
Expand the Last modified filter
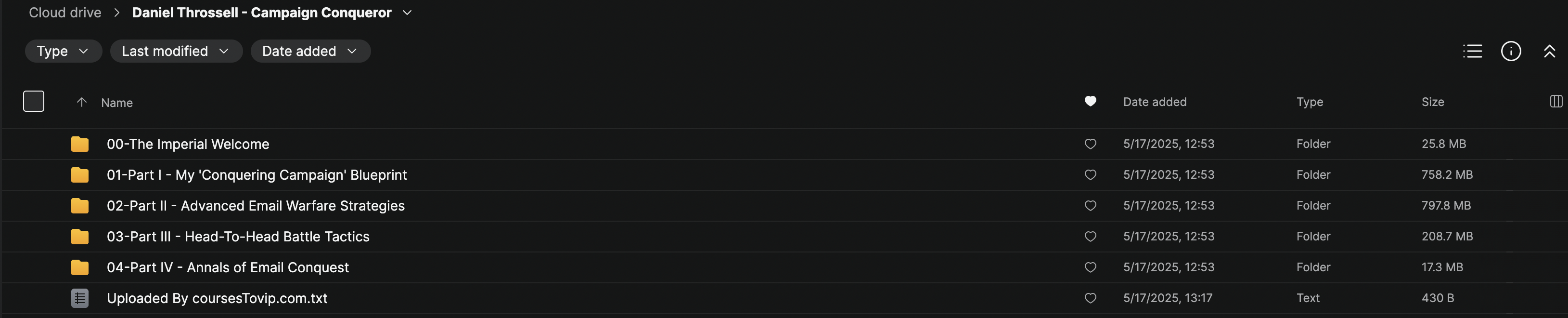[175, 51]
